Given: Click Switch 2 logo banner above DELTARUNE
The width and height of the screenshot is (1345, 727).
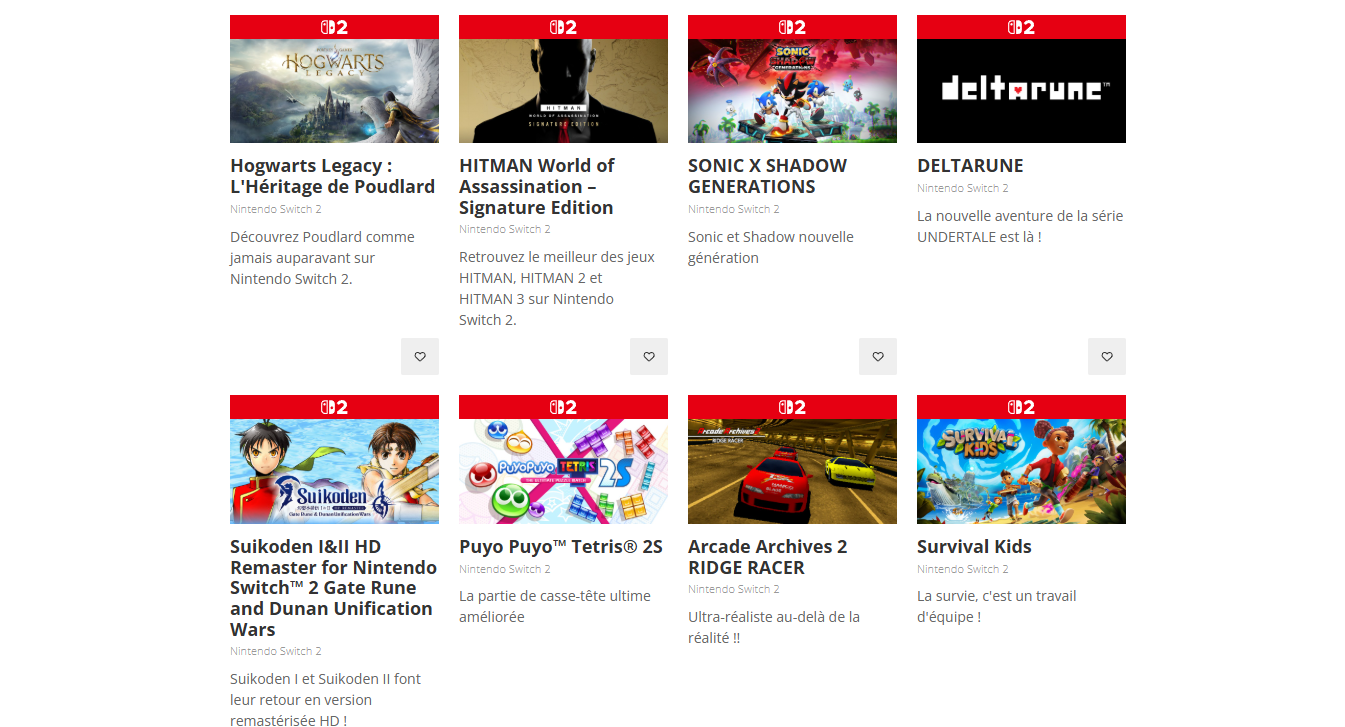Looking at the screenshot, I should coord(1021,27).
